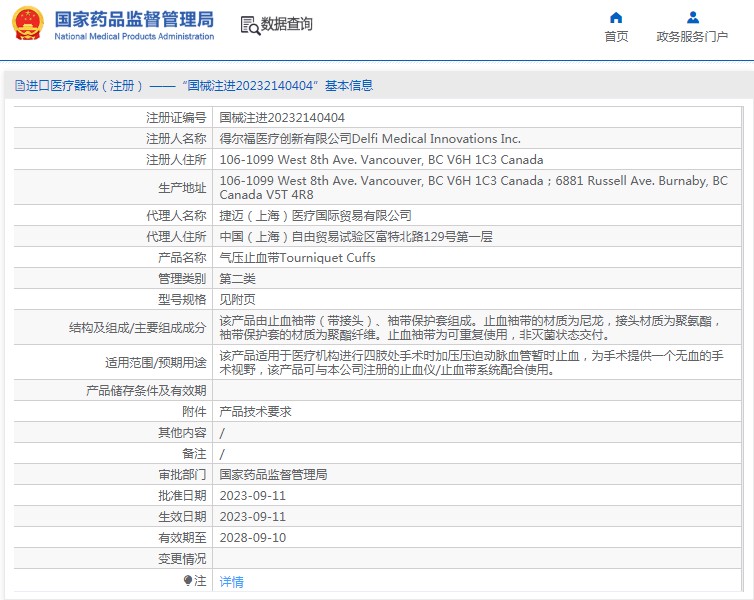Click the 代理人名称 row label
This screenshot has width=754, height=600.
[x=176, y=216]
